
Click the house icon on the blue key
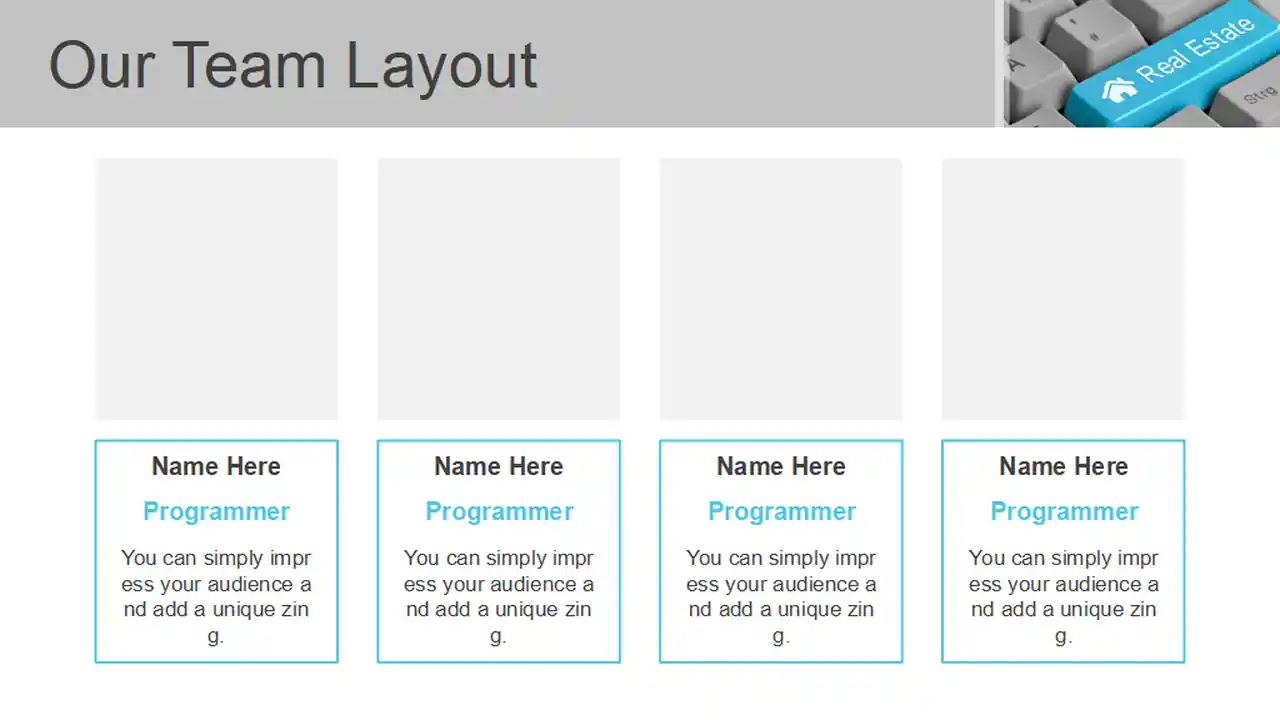(x=1119, y=89)
